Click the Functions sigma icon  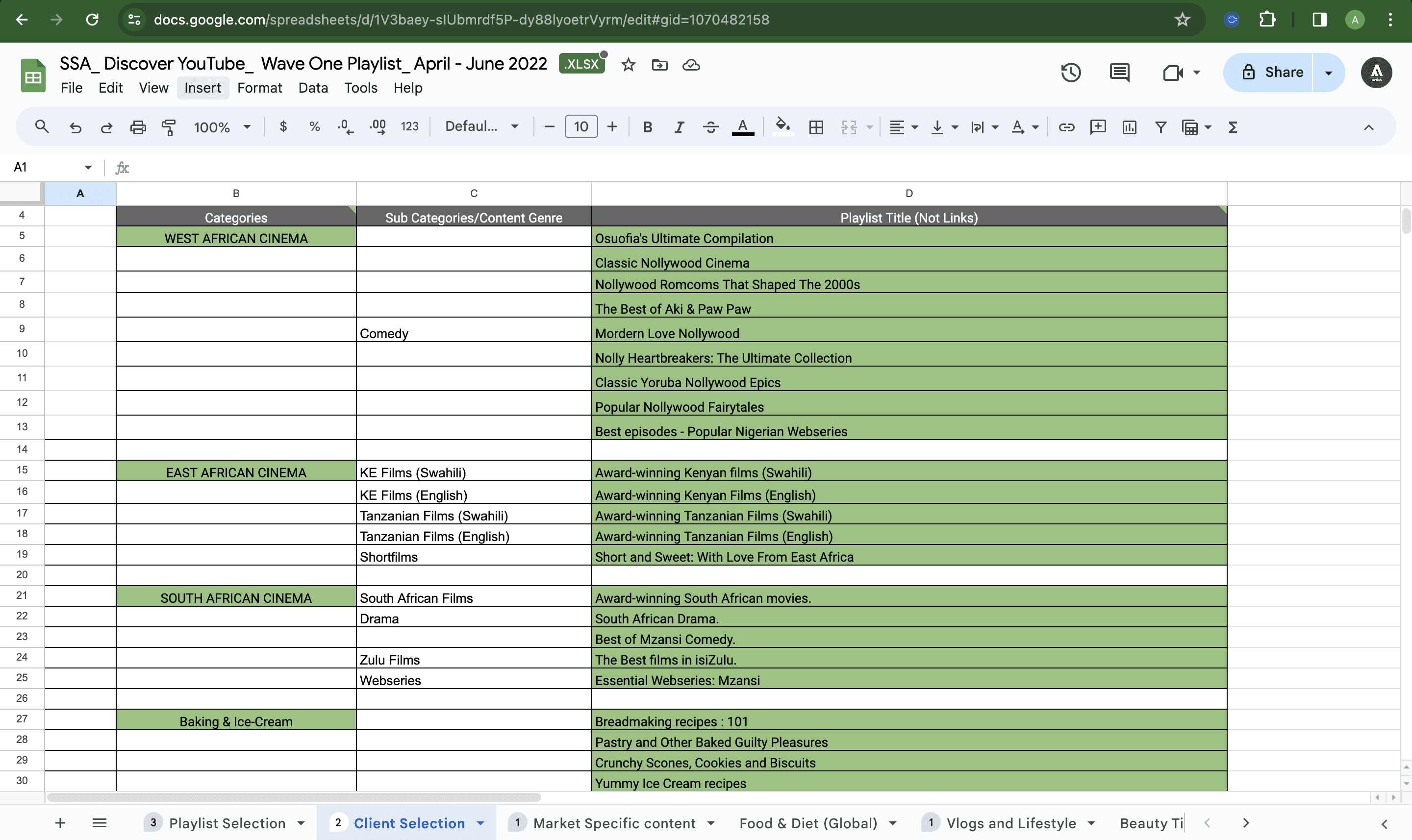[x=1233, y=127]
